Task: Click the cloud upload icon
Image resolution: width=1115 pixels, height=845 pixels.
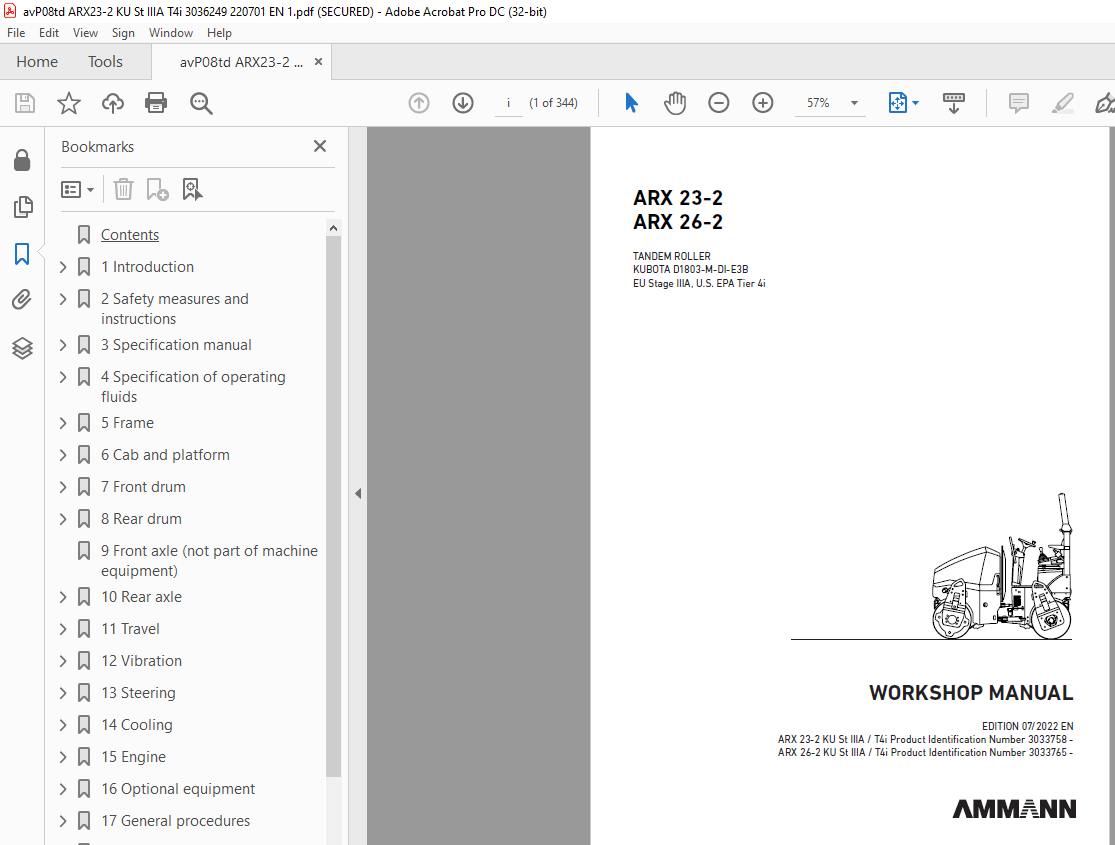Action: tap(112, 103)
